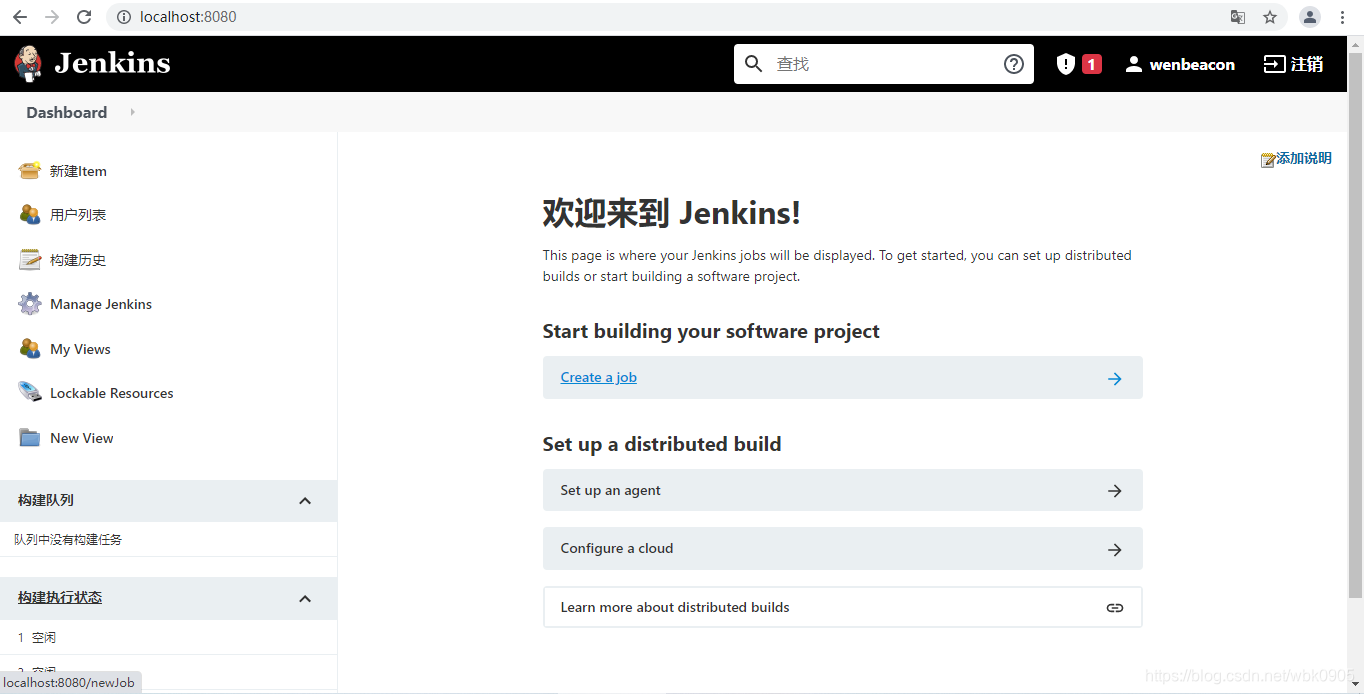Click the Configure a cloud arrow icon
This screenshot has height=694, width=1364.
coord(1115,550)
